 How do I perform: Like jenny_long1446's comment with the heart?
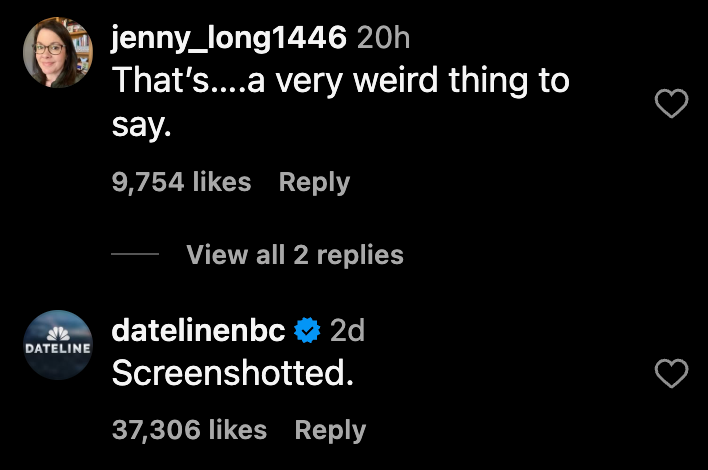pyautogui.click(x=670, y=104)
